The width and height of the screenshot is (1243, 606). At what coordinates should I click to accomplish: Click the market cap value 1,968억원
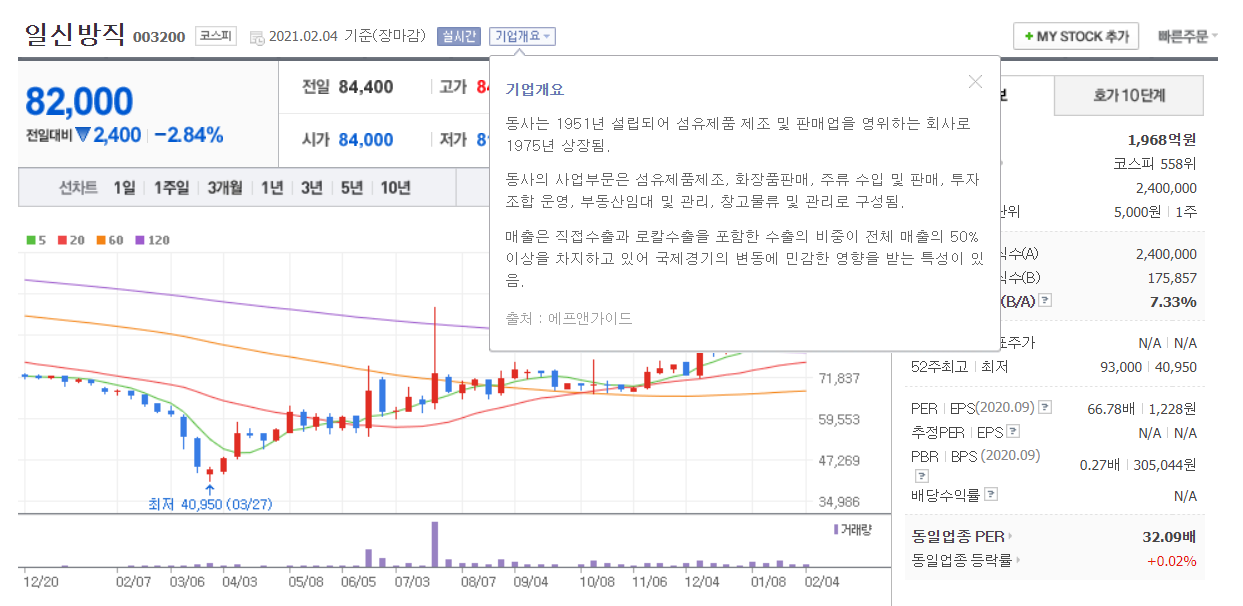pyautogui.click(x=1161, y=139)
